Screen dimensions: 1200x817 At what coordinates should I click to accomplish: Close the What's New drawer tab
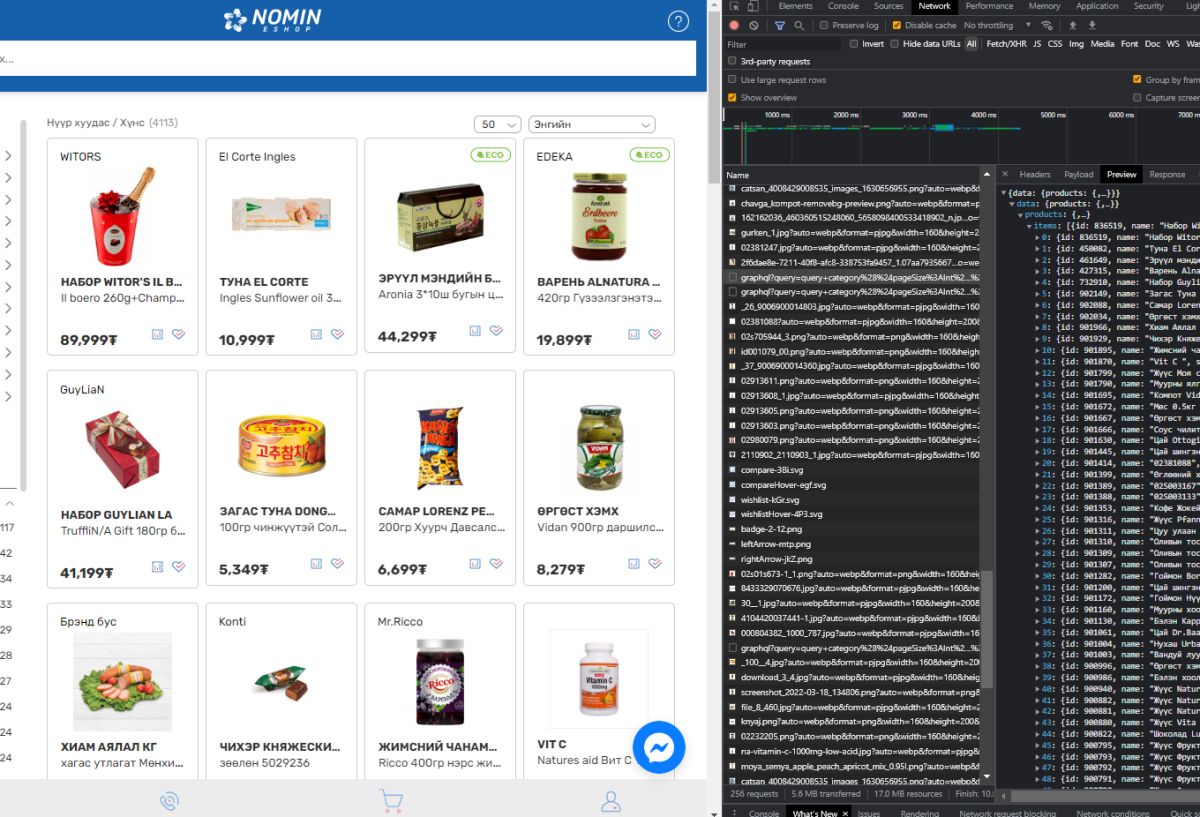(x=845, y=813)
